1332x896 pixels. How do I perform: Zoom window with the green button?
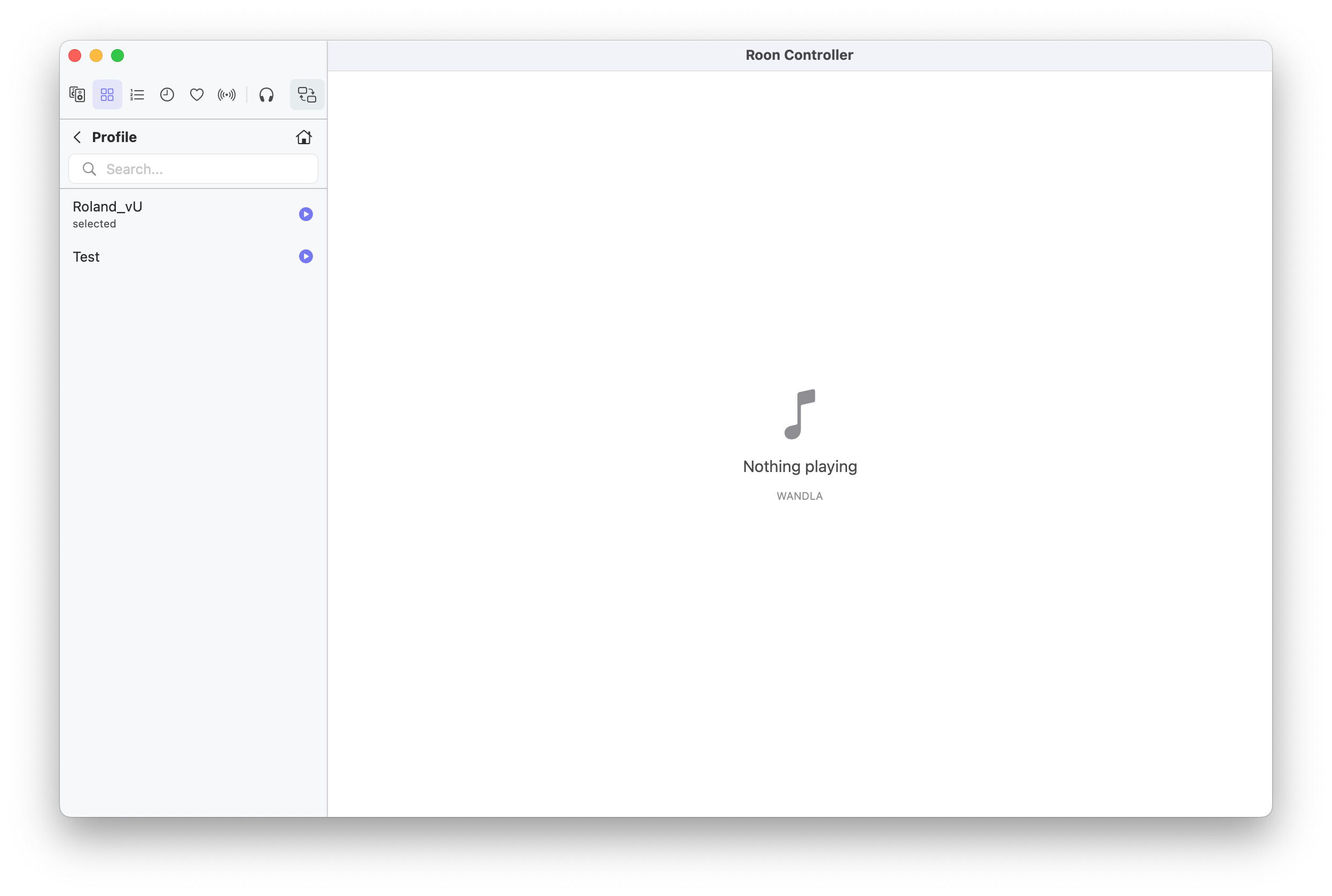117,56
